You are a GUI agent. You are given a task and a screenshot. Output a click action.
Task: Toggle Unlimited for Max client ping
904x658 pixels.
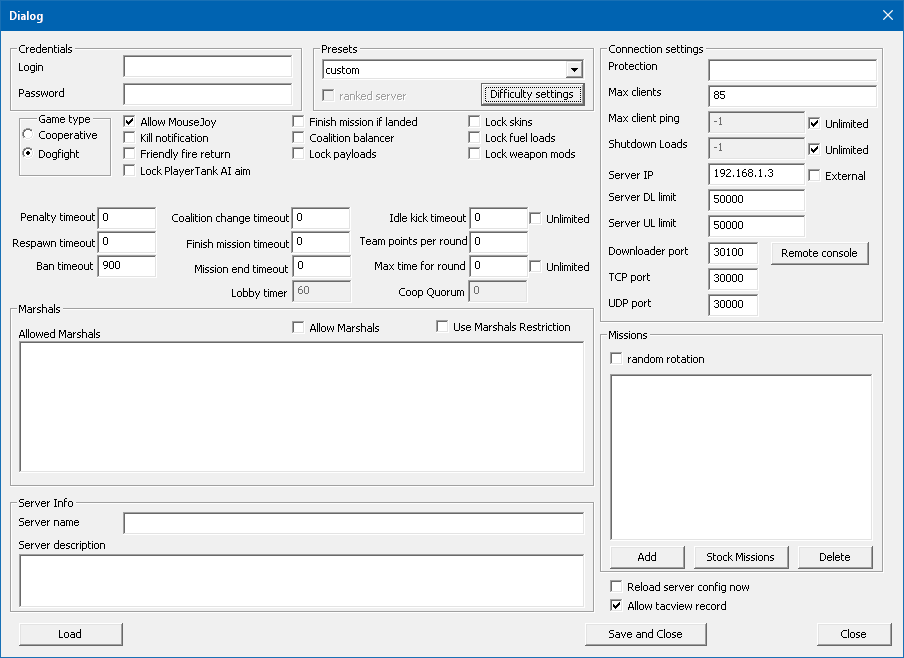tap(815, 124)
